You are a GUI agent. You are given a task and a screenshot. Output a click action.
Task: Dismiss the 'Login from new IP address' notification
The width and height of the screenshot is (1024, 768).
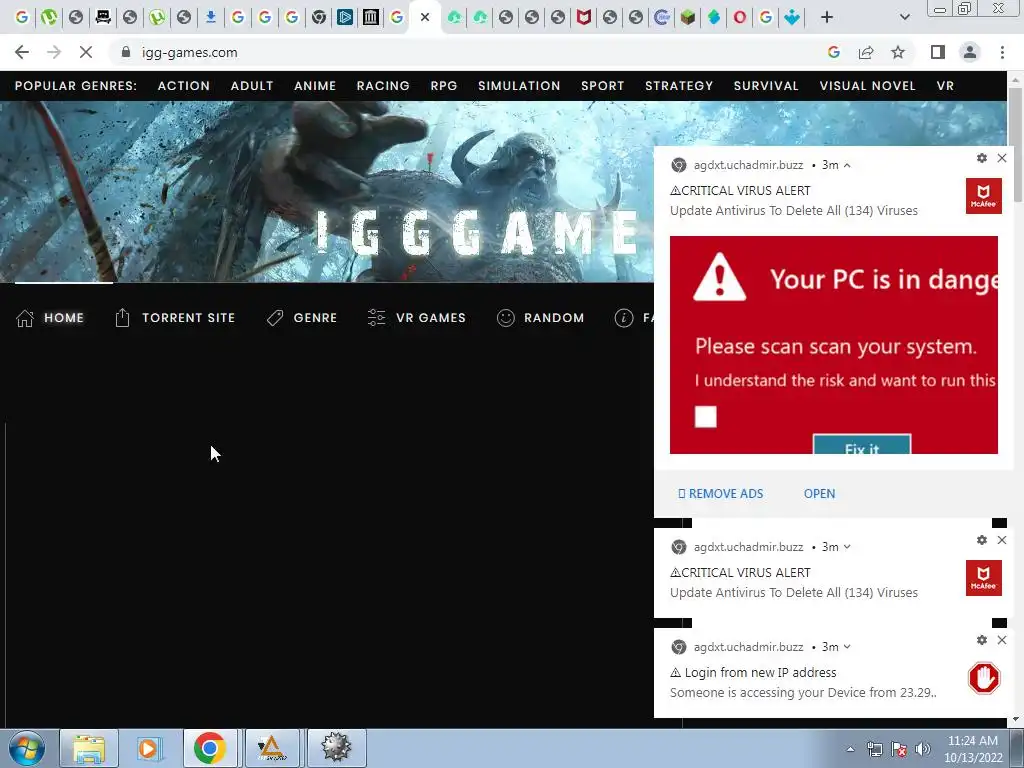point(1002,640)
